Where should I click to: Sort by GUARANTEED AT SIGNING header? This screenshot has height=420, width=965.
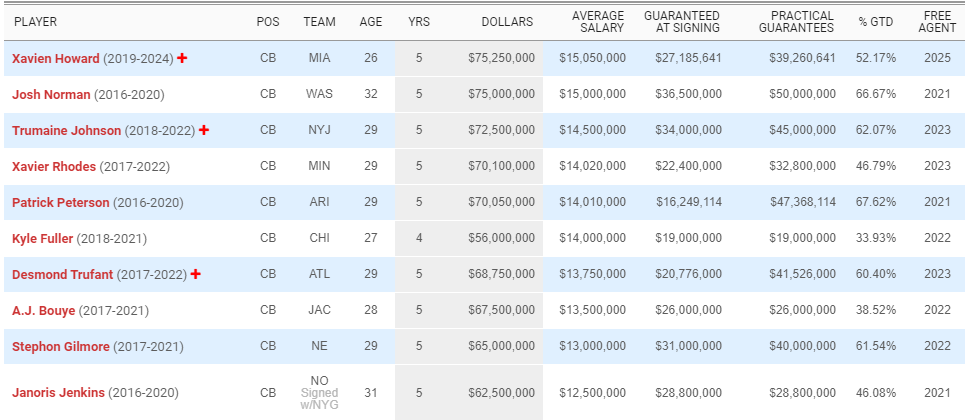[x=683, y=22]
